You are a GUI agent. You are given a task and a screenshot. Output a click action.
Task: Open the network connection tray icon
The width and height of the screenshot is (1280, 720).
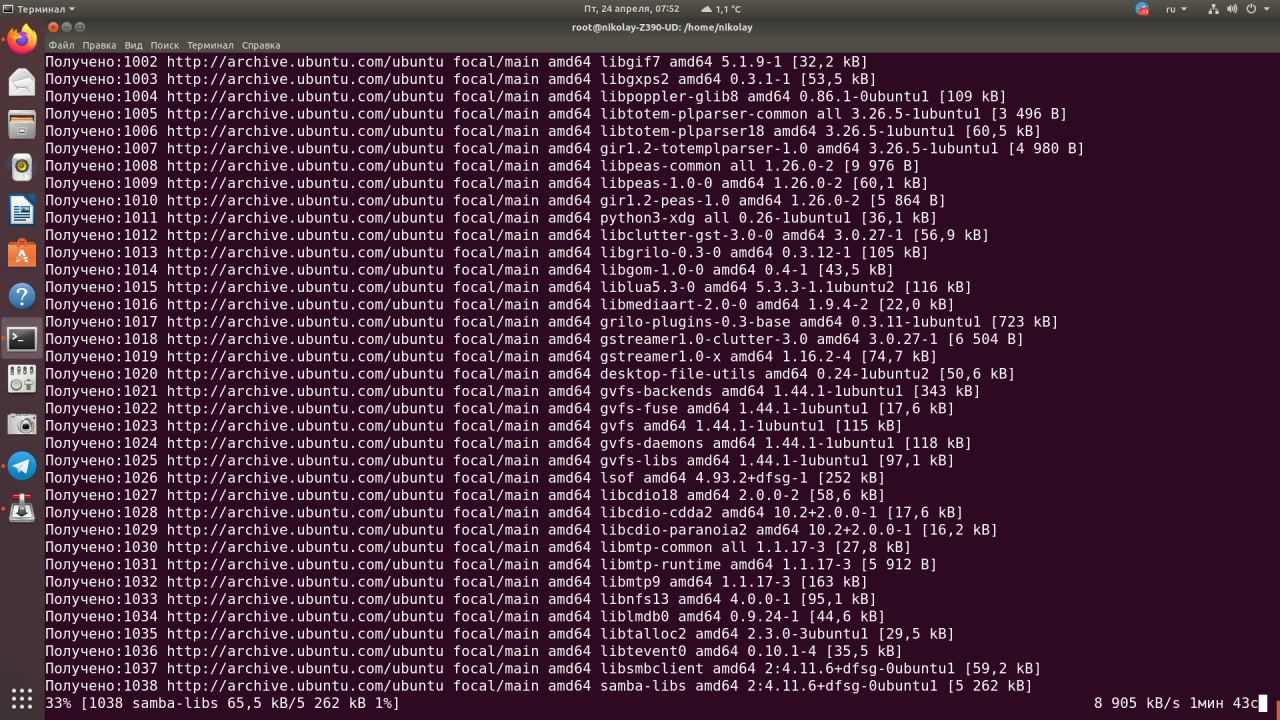click(x=1214, y=9)
